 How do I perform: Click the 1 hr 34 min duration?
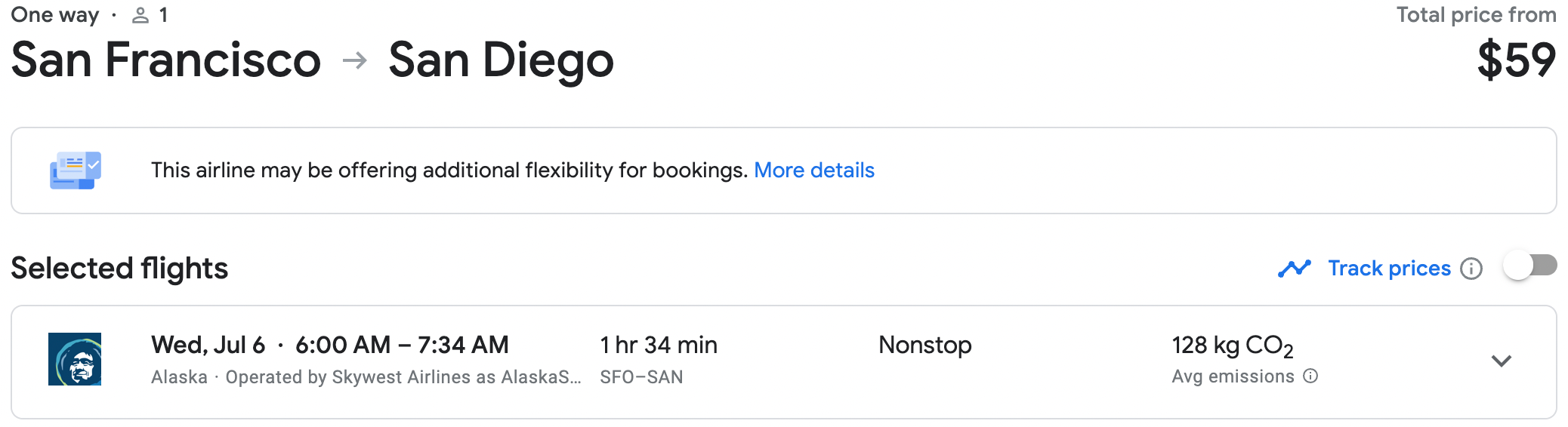659,345
